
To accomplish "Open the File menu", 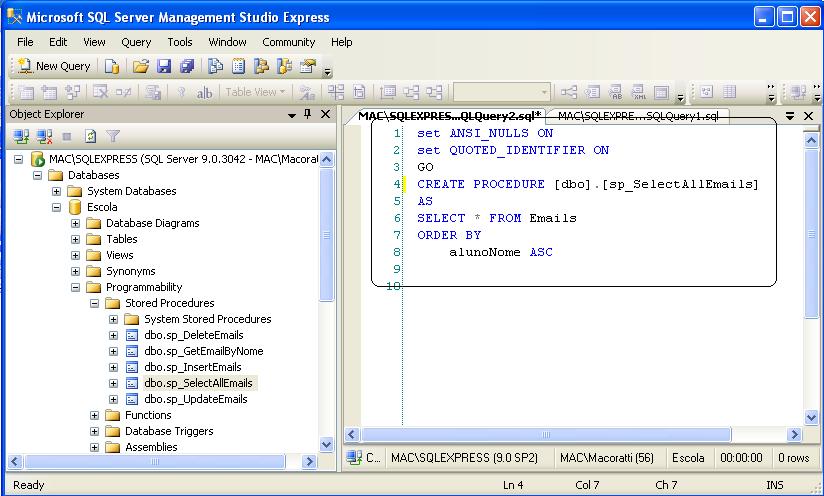I will click(25, 42).
